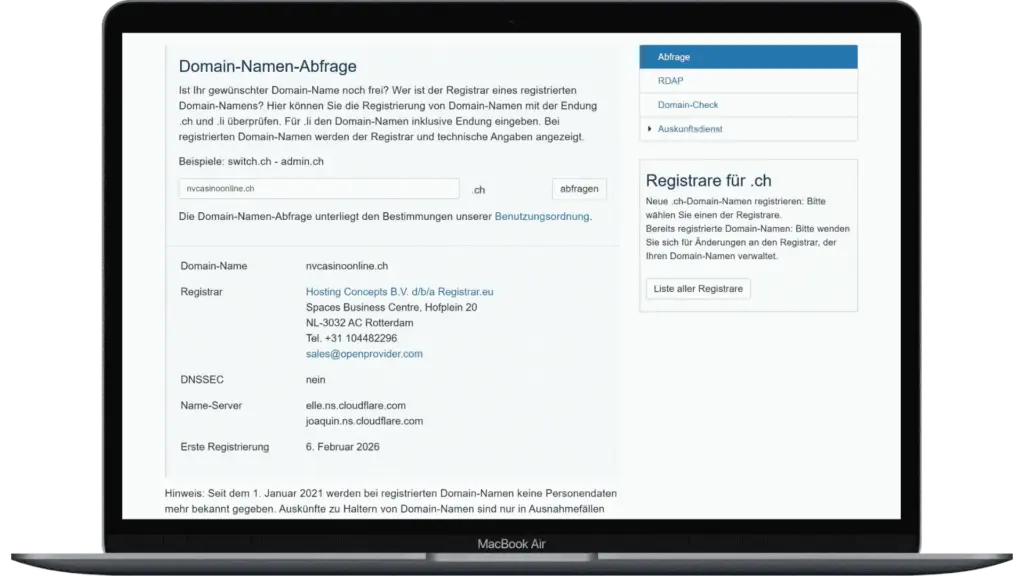
Task: Click the joaquin.ns.cloudflare.com name server
Action: 364,421
